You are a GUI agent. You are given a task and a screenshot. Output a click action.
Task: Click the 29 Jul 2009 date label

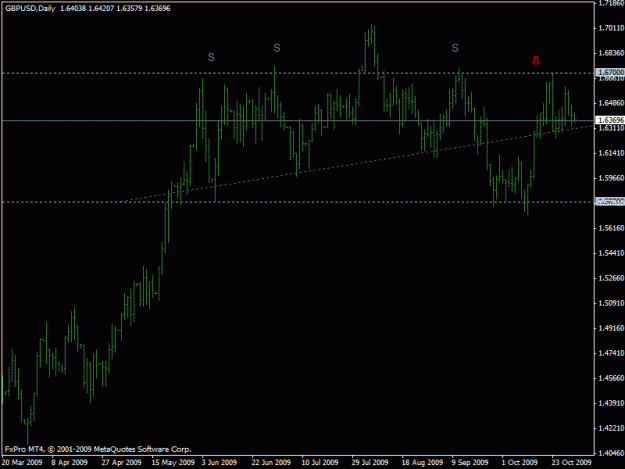pyautogui.click(x=370, y=462)
